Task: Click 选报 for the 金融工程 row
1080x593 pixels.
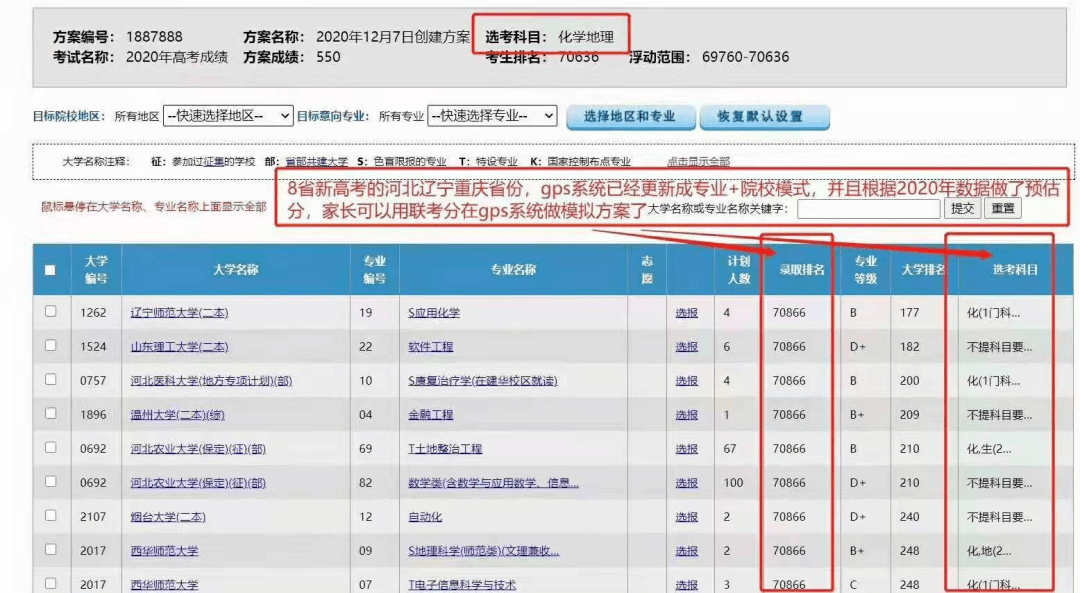Action: pos(686,415)
